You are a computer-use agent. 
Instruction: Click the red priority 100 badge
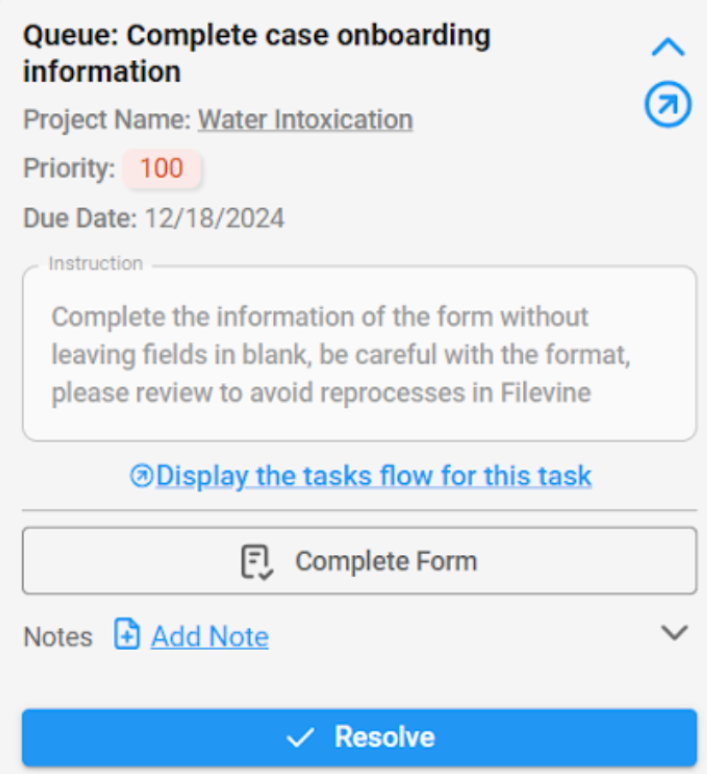(162, 168)
